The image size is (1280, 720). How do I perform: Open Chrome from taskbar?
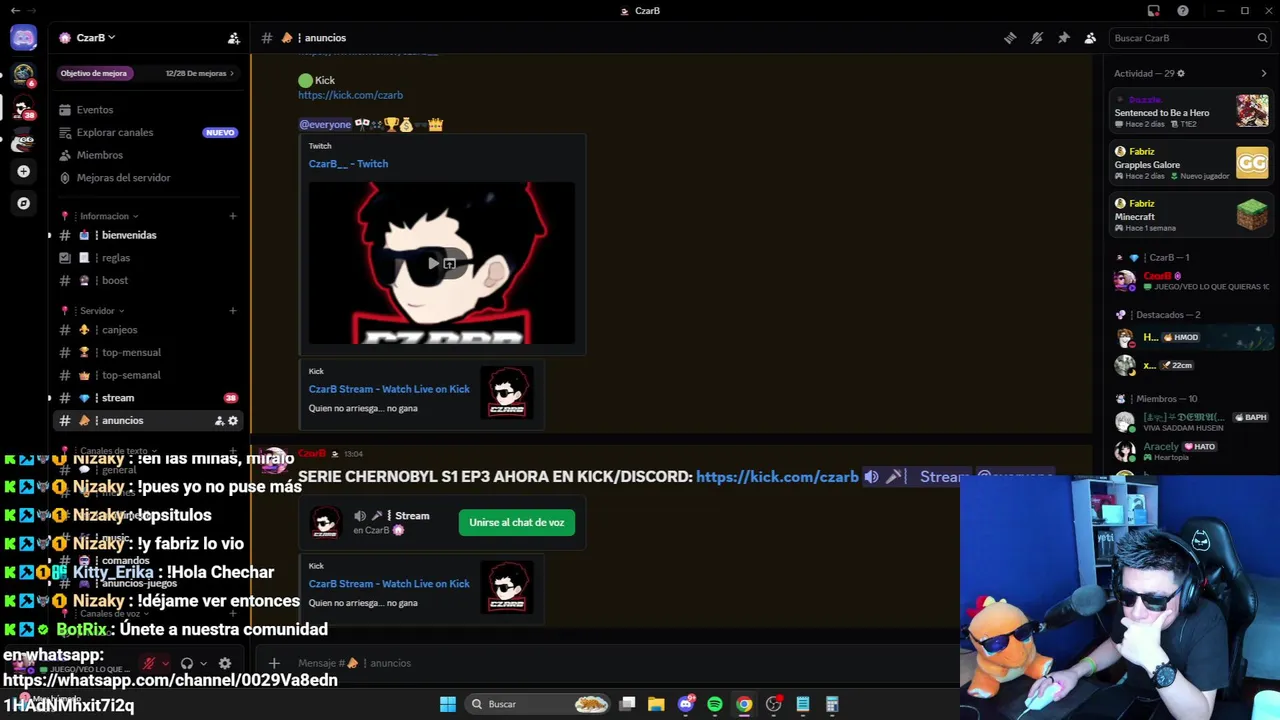(x=744, y=704)
